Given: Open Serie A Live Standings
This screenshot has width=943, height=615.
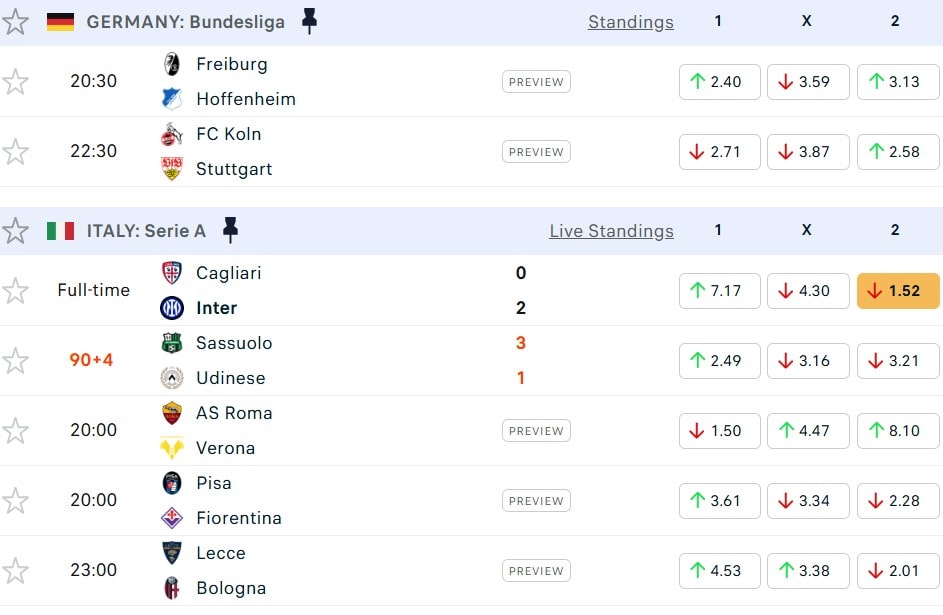Looking at the screenshot, I should pyautogui.click(x=611, y=231).
